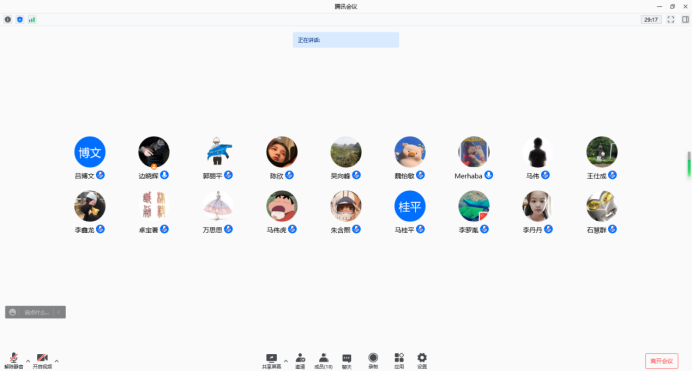The image size is (693, 371).
Task: Click the vertical scrollbar on right
Action: coord(689,164)
